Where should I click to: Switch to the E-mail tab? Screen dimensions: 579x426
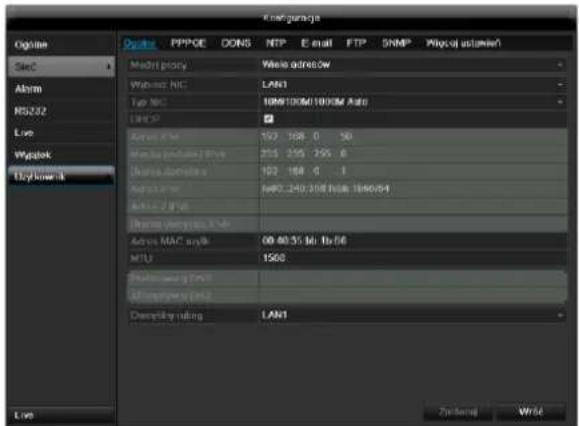tap(316, 43)
